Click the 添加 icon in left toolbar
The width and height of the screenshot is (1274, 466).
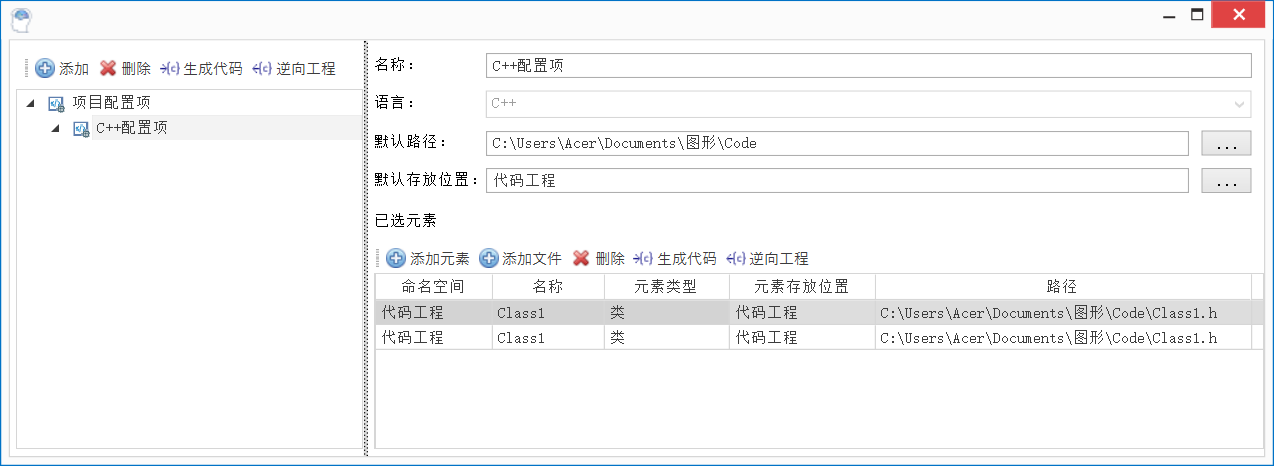46,69
